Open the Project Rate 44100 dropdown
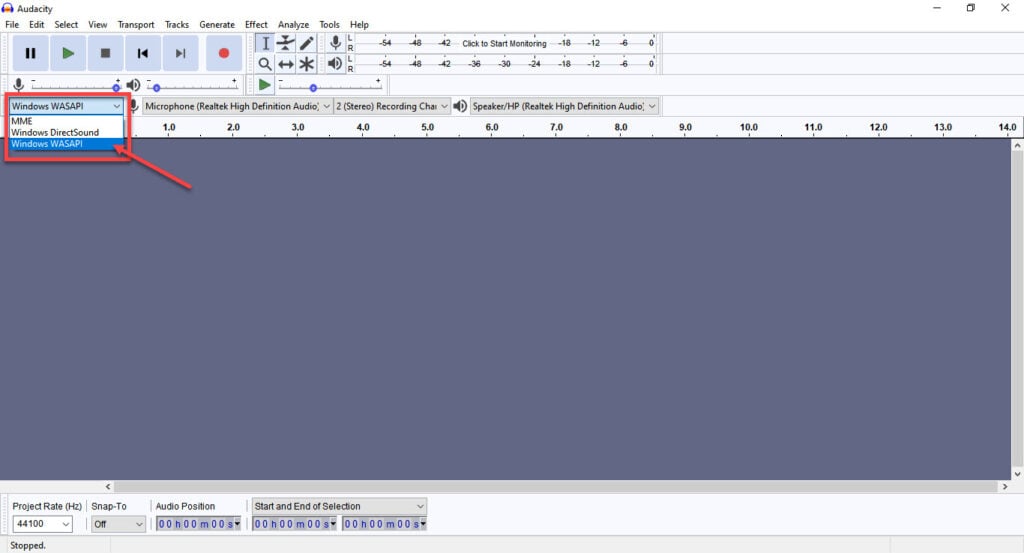The height and width of the screenshot is (553, 1024). pos(42,524)
